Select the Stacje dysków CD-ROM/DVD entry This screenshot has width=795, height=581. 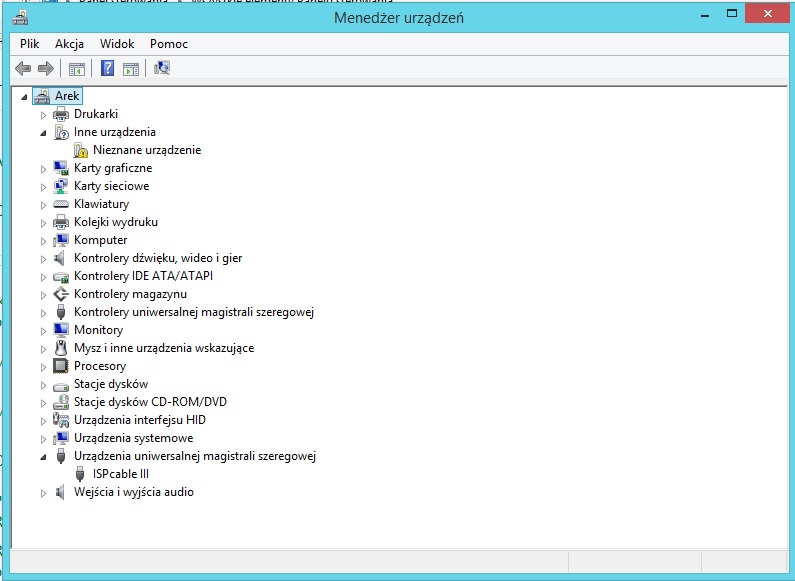coord(150,402)
